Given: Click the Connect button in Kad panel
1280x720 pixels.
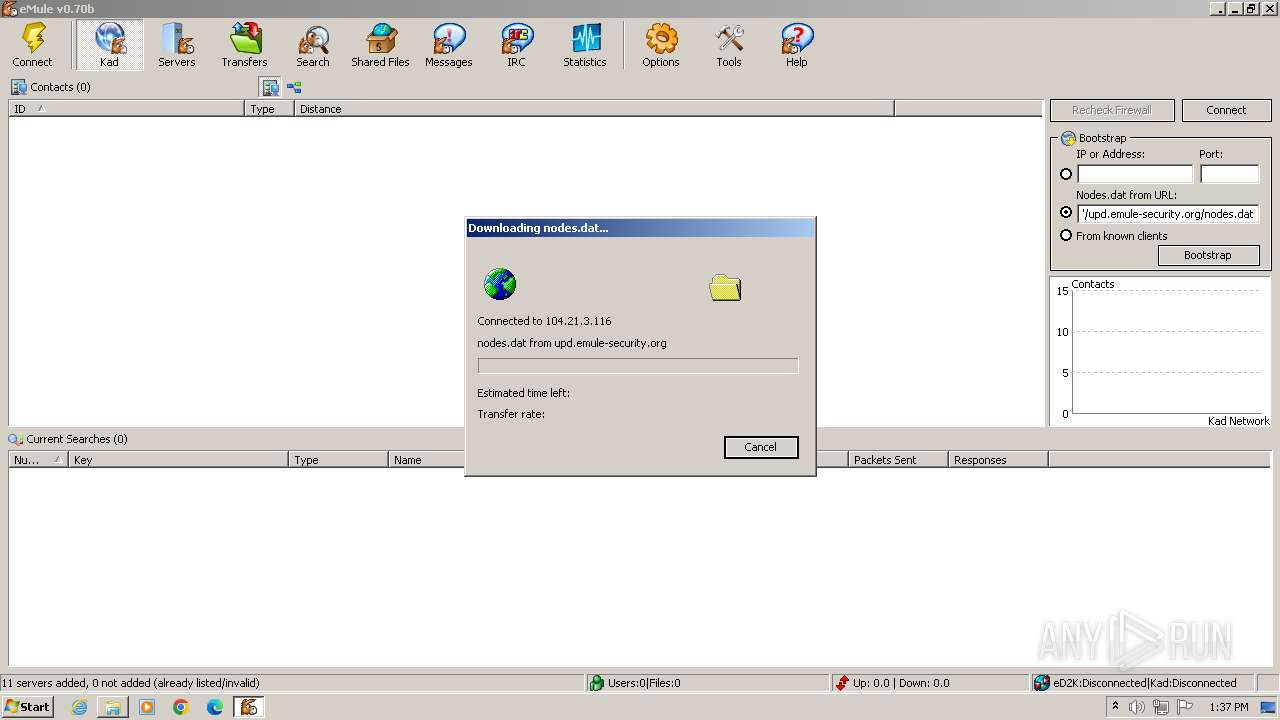Looking at the screenshot, I should (1226, 110).
